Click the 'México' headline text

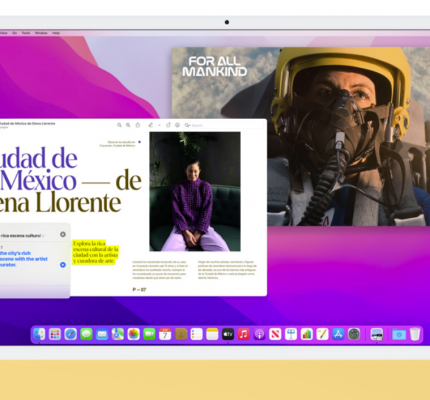coord(39,180)
